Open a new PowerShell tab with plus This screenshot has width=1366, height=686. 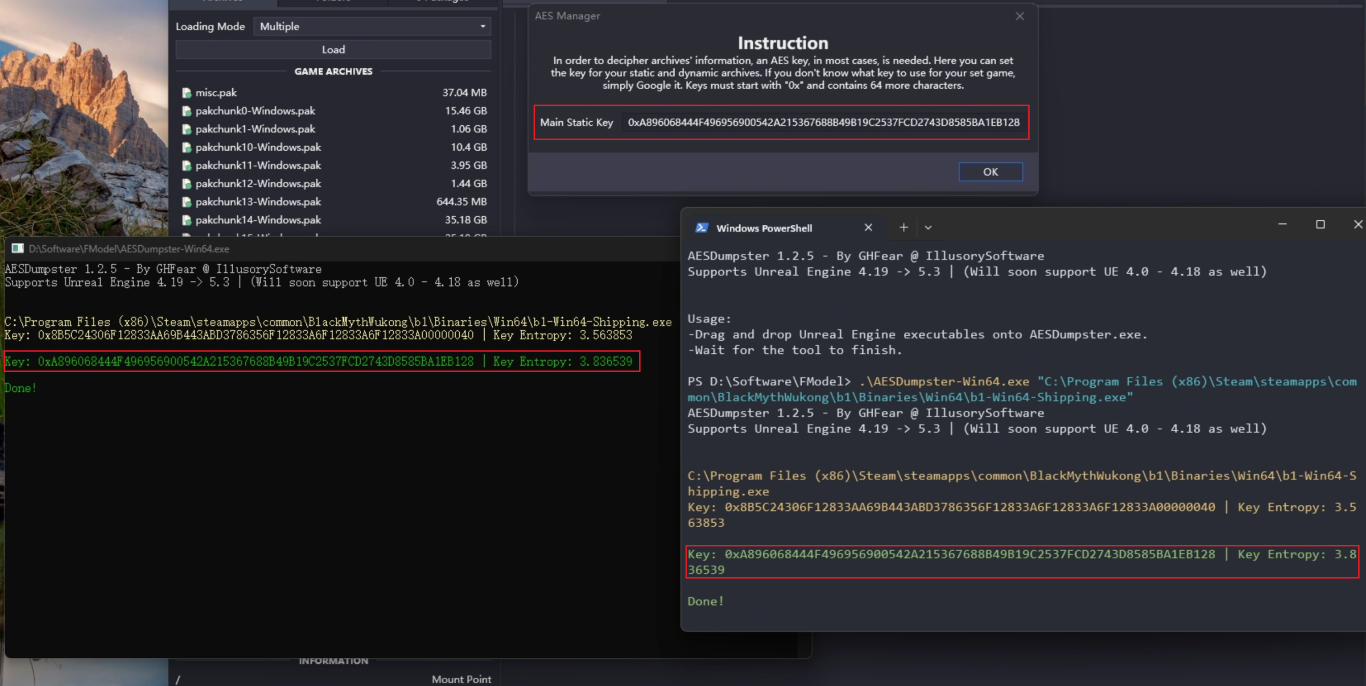[x=903, y=227]
